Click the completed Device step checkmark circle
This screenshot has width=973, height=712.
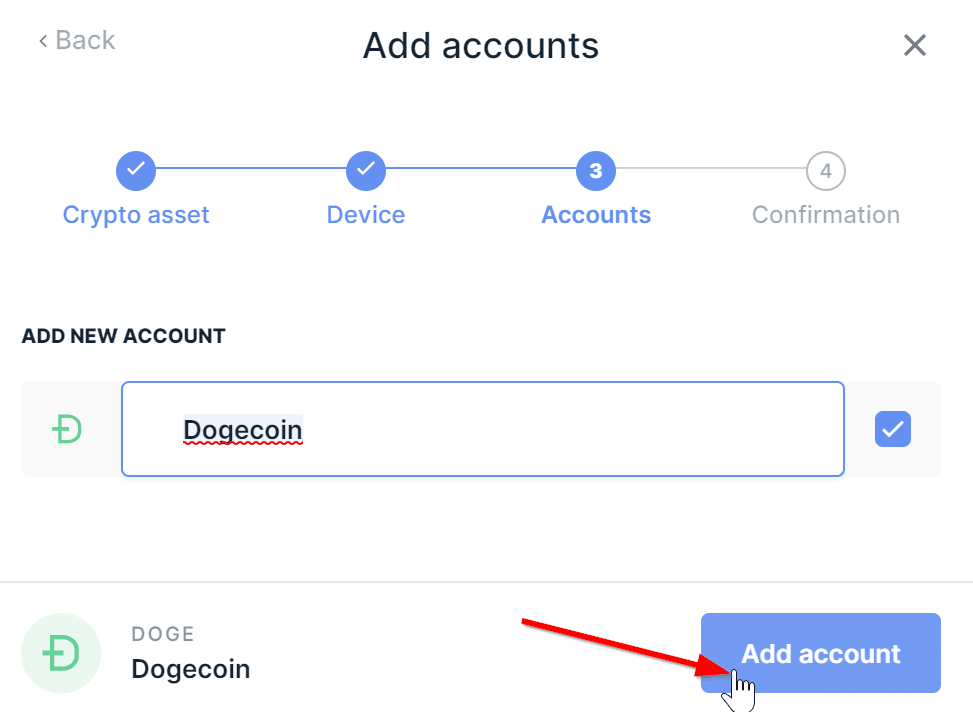[366, 171]
